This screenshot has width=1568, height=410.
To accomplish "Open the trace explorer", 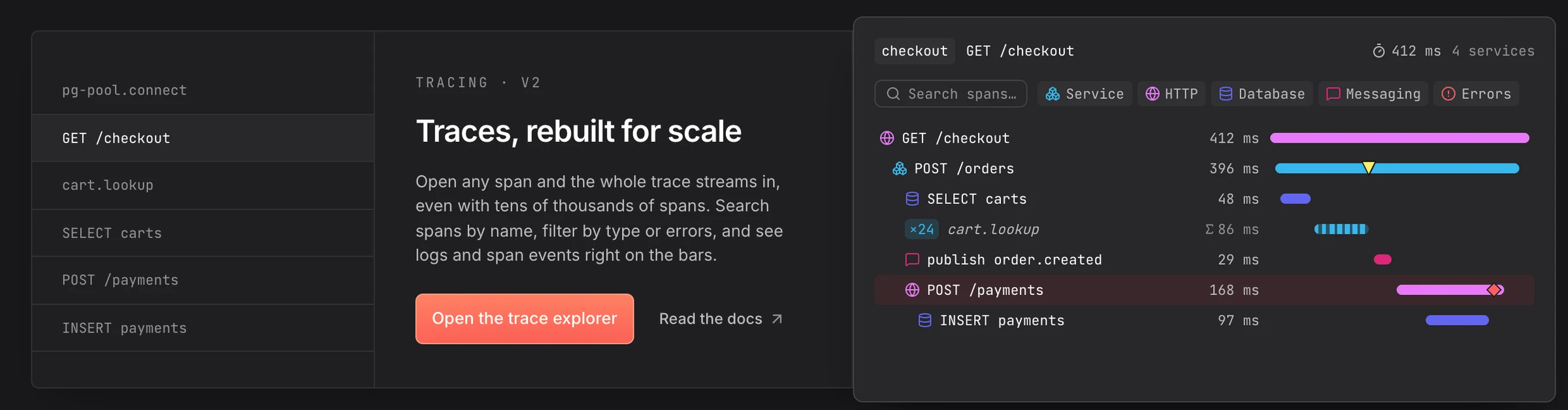I will pos(525,318).
